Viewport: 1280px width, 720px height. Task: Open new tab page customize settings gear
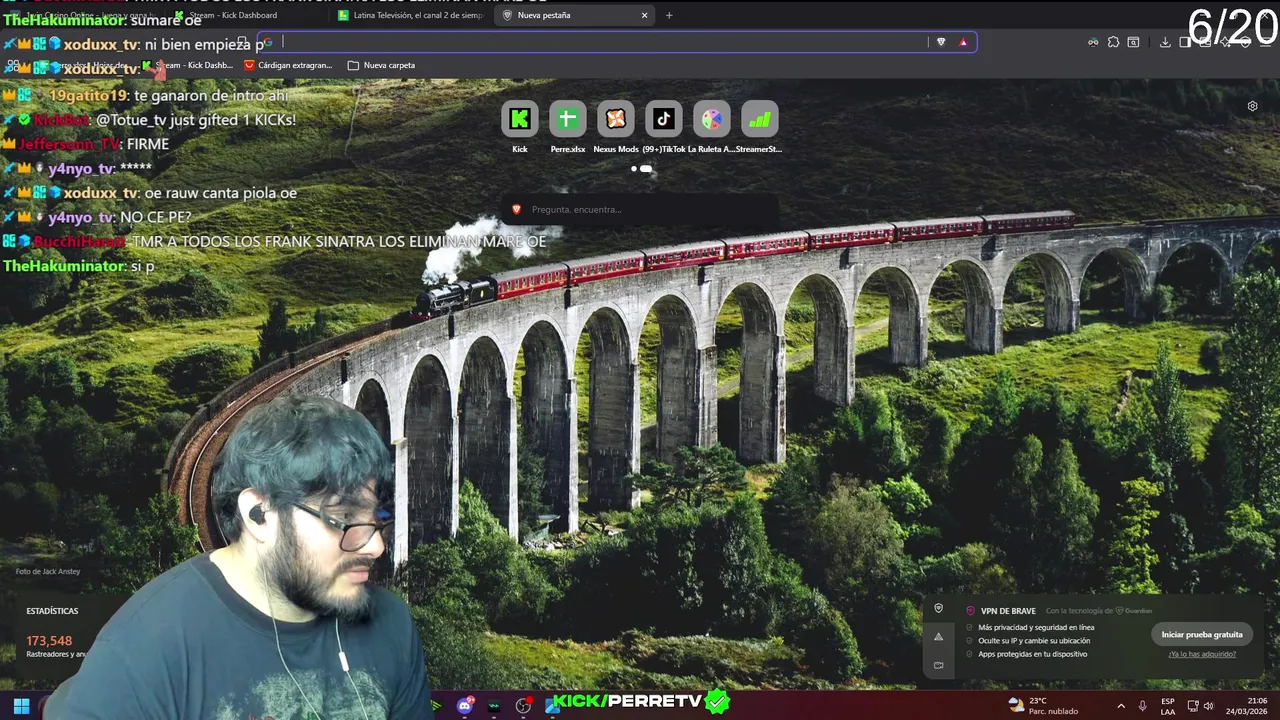pos(1252,106)
